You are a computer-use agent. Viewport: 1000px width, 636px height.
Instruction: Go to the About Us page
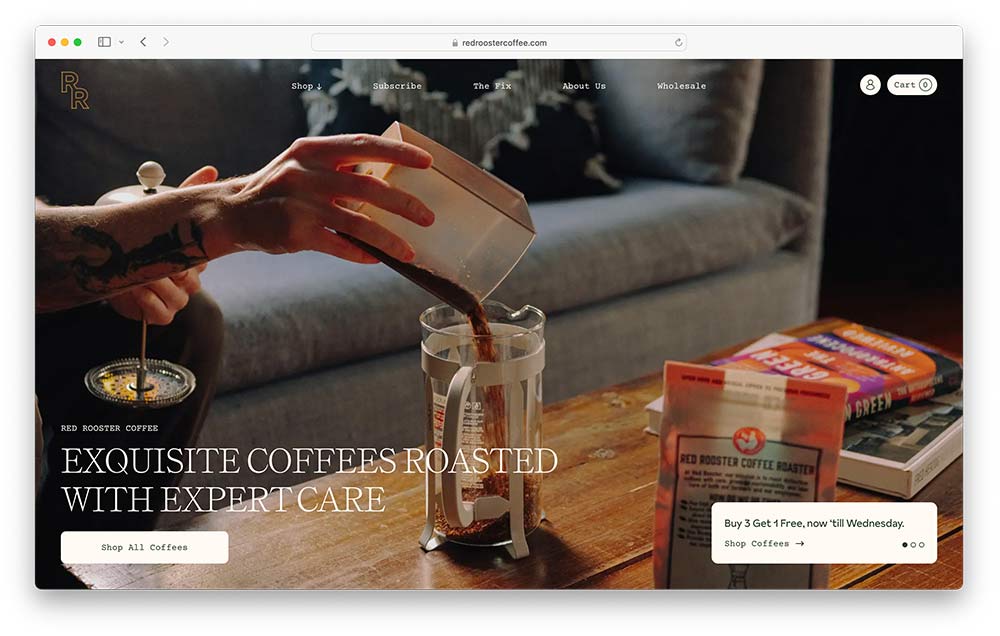pyautogui.click(x=584, y=86)
